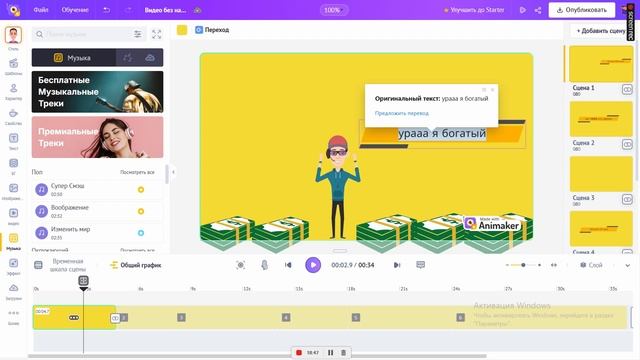Skip to the next scene
Screen dimensions: 640x360
(397, 265)
